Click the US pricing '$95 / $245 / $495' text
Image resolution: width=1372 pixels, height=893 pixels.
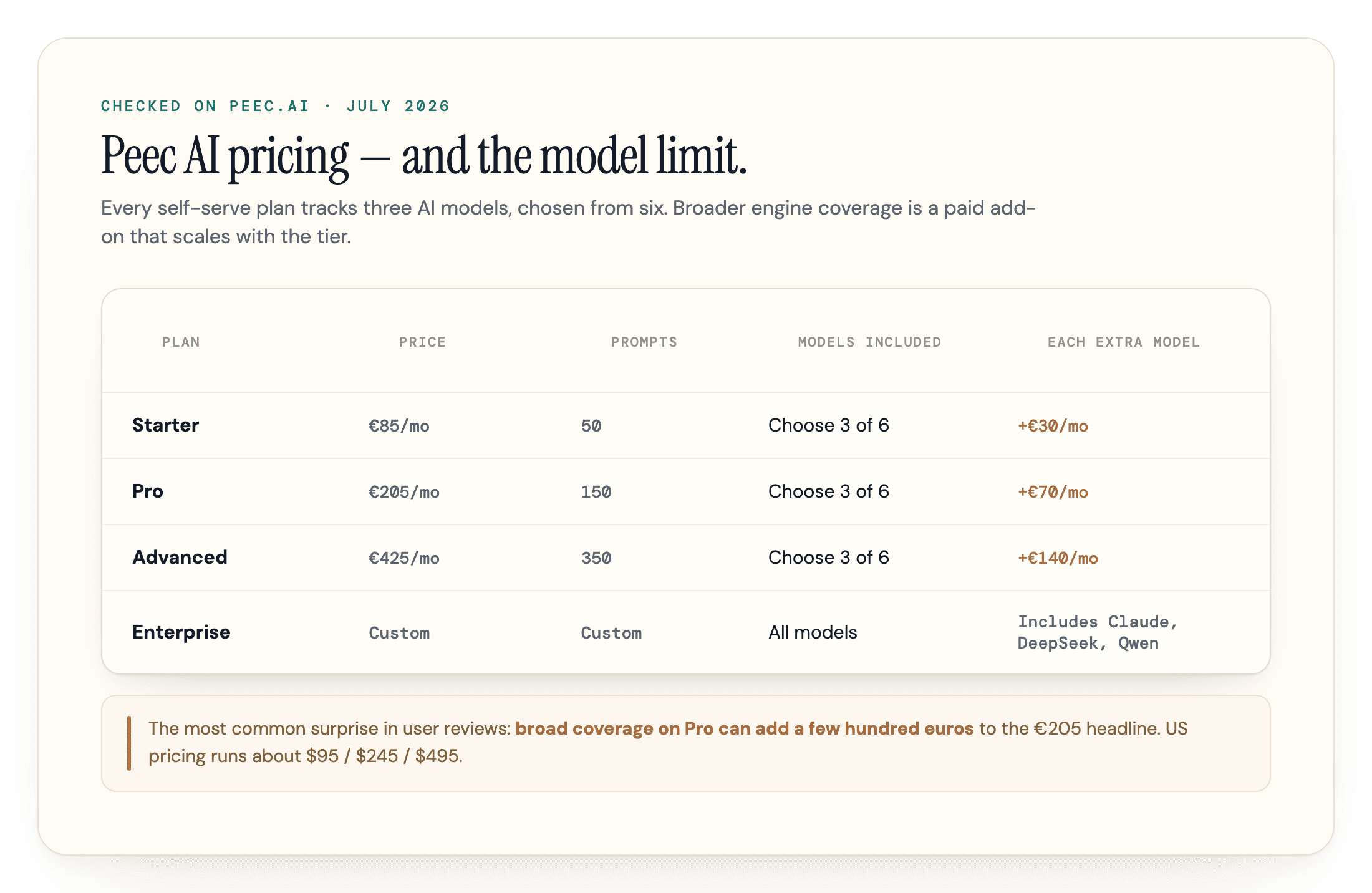coord(384,756)
